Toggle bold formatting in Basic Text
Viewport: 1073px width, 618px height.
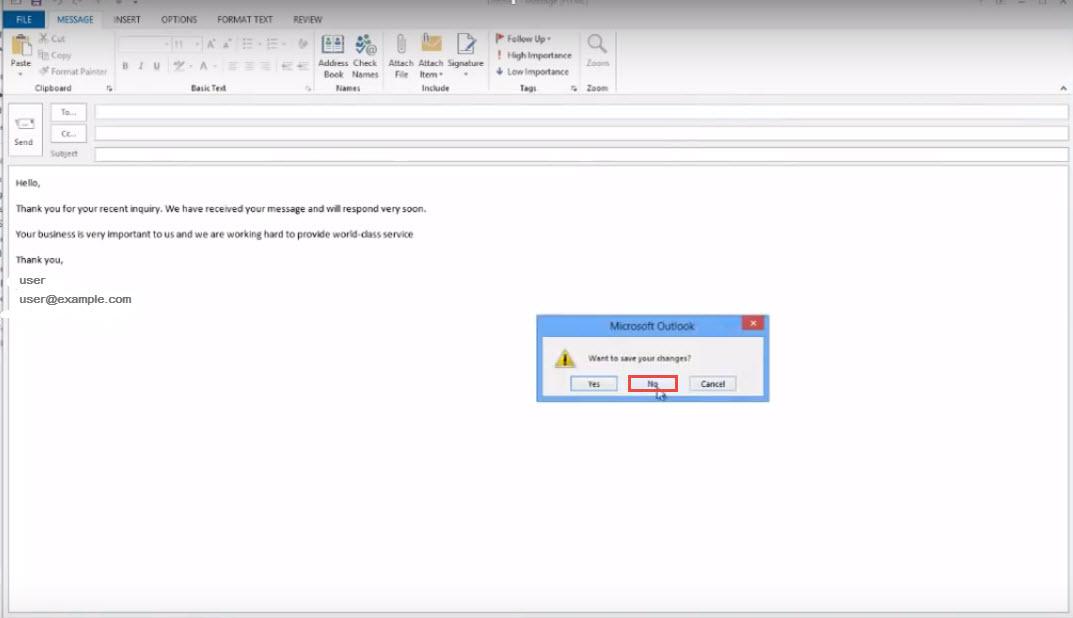point(125,66)
